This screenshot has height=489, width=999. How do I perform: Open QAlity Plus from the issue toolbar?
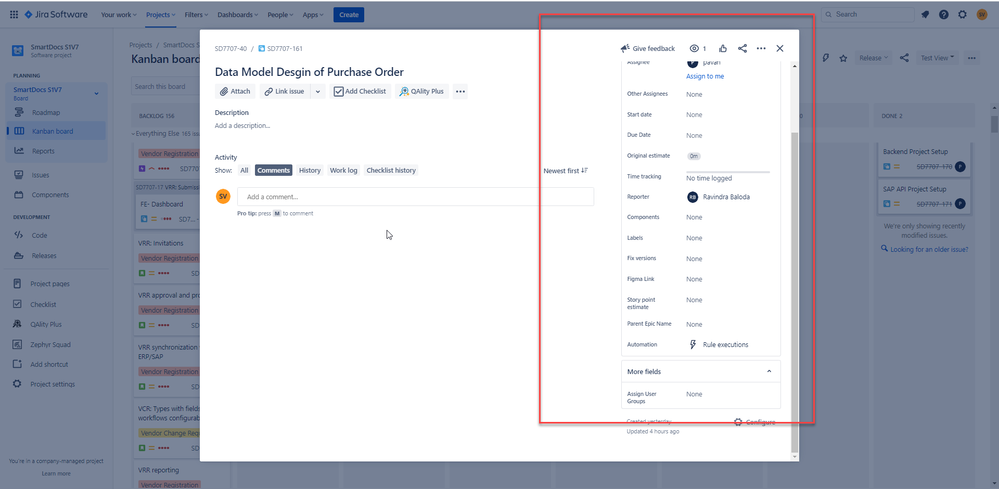click(422, 92)
